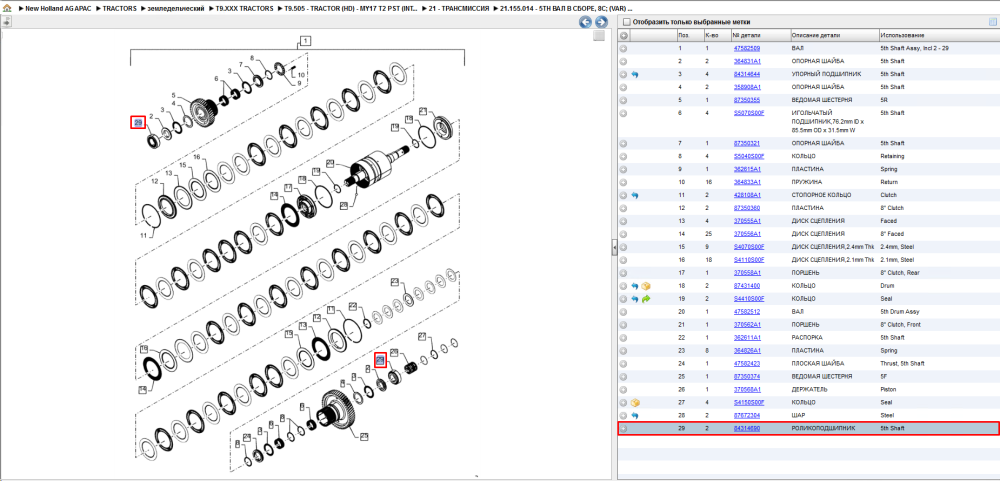Click the plus icon for ПРУЖИНА row

[x=624, y=182]
